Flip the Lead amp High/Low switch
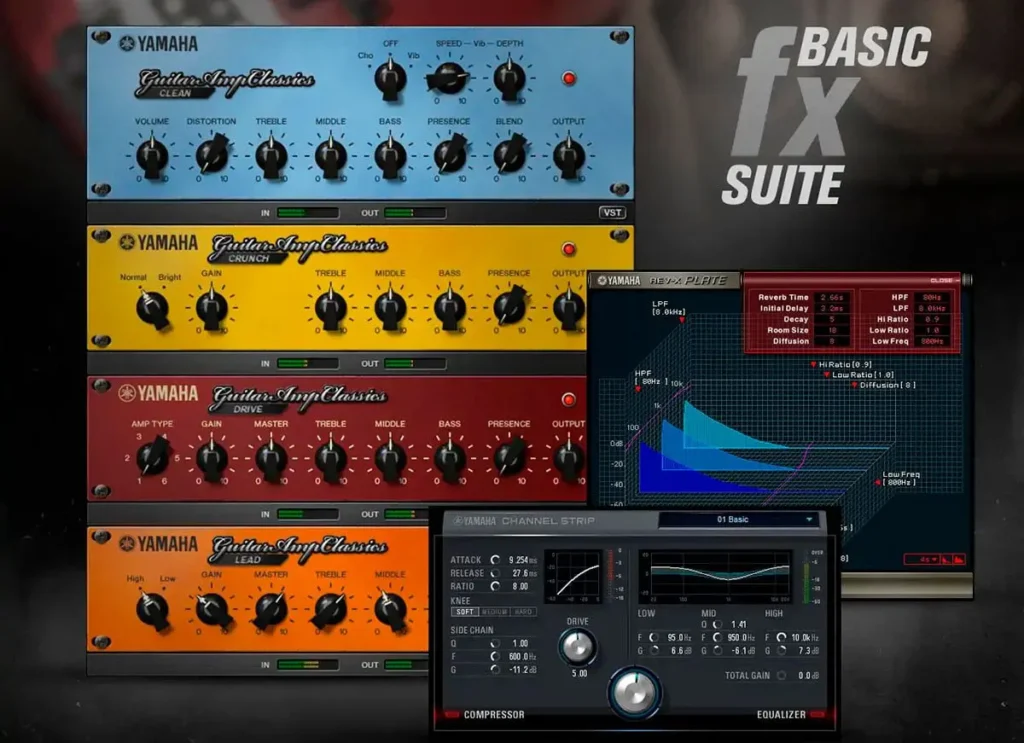The image size is (1024, 743). point(152,610)
